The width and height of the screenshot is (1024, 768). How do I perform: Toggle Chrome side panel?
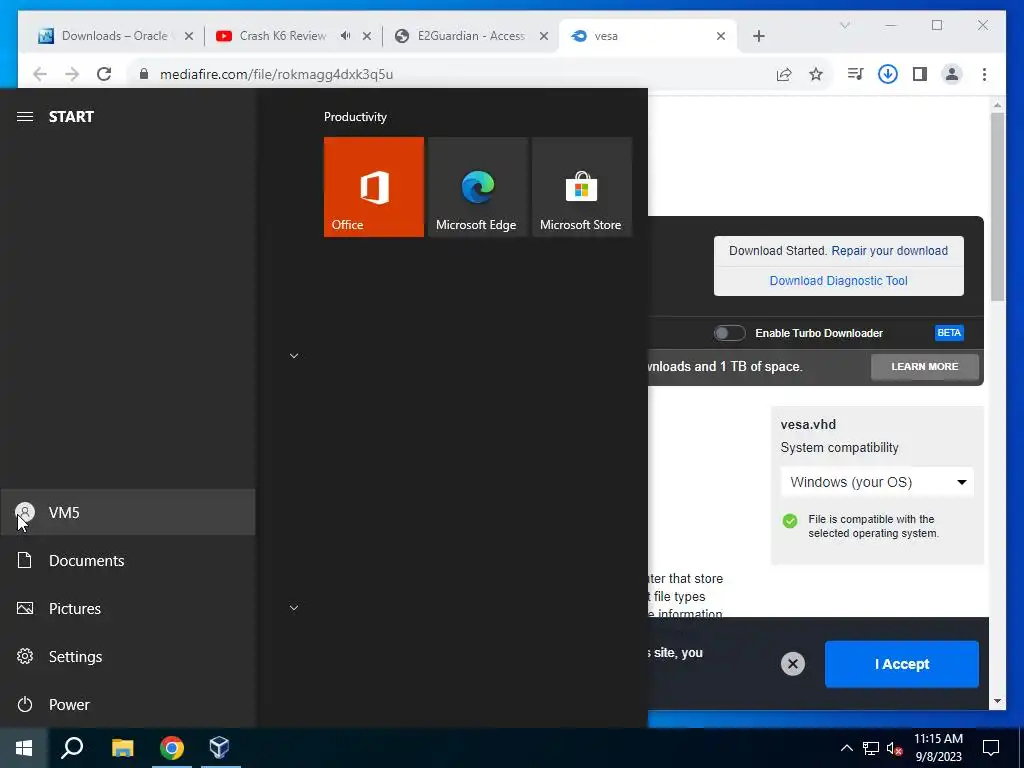tap(920, 74)
